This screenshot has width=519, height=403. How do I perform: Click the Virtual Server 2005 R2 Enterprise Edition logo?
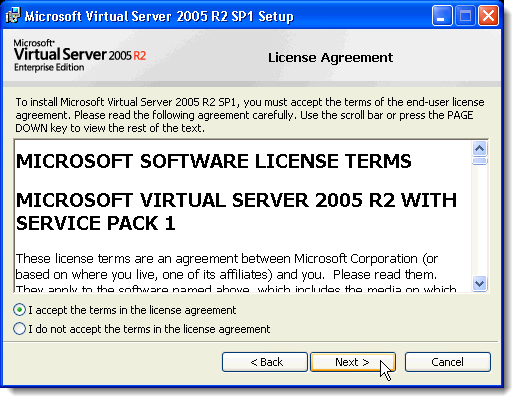[80, 55]
